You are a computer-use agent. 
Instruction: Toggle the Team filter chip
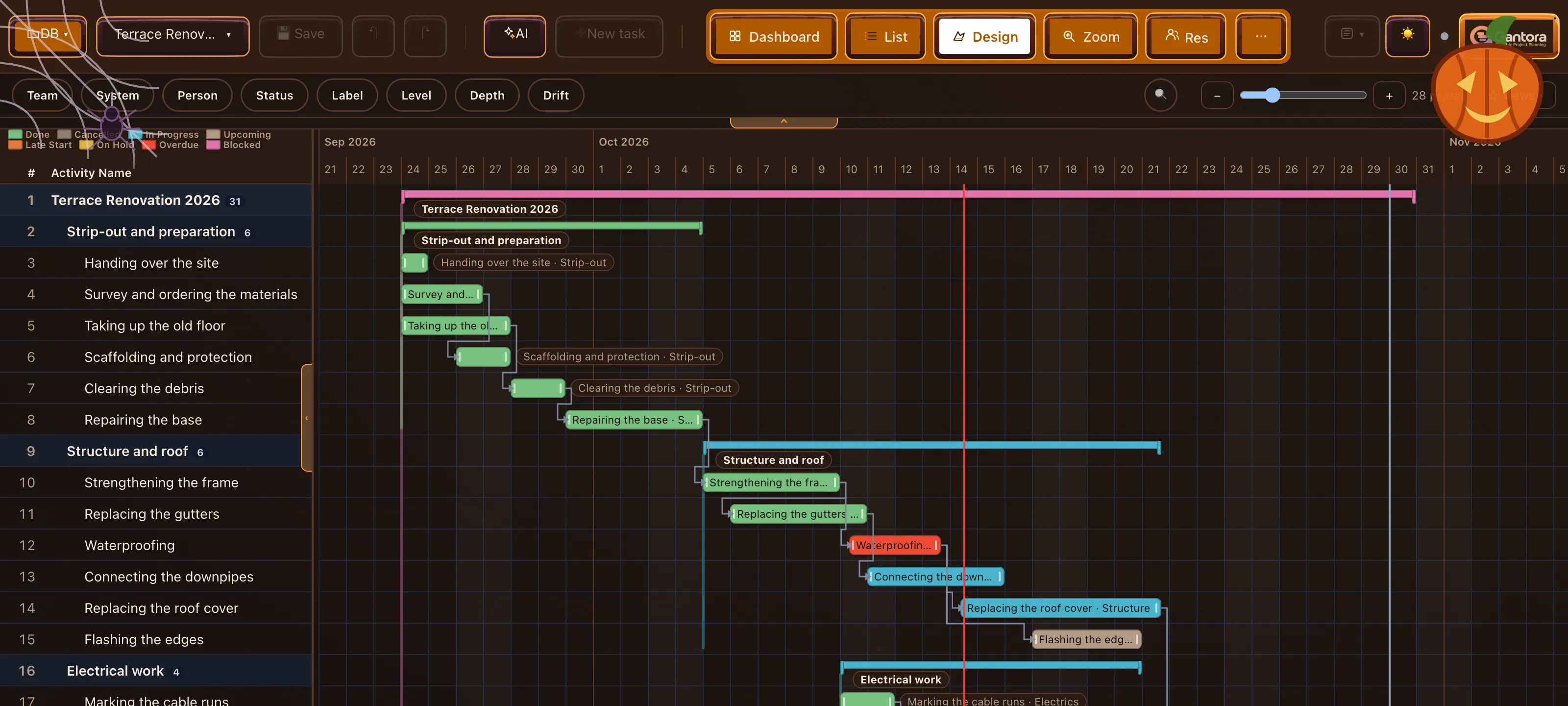pos(43,95)
